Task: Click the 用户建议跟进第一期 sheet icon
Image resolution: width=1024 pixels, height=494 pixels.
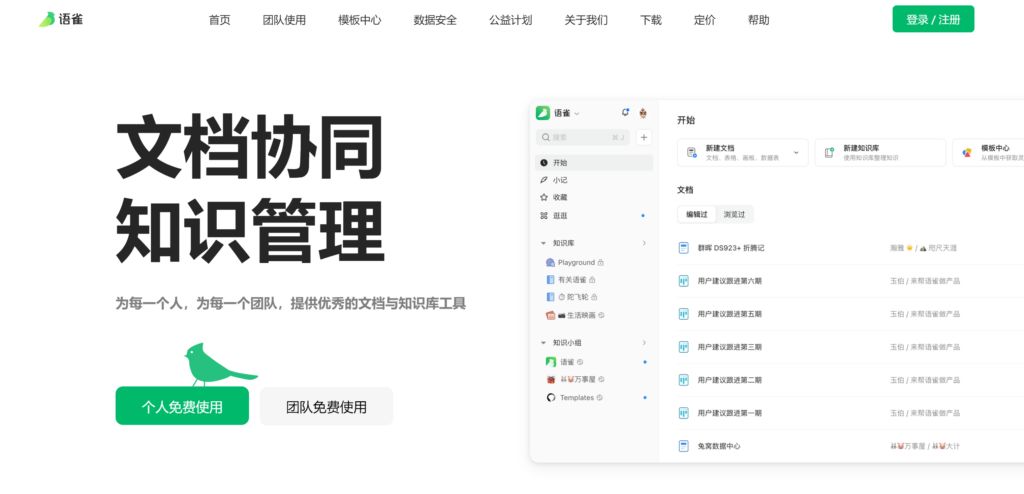Action: (684, 413)
